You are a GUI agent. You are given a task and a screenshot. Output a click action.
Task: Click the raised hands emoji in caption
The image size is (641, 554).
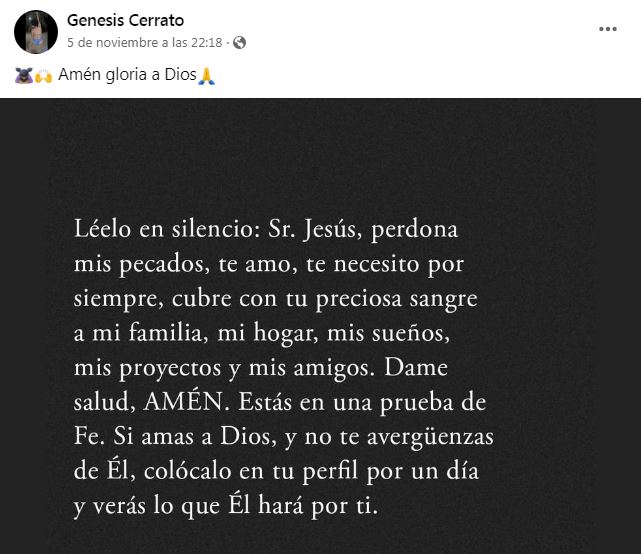pyautogui.click(x=43, y=76)
